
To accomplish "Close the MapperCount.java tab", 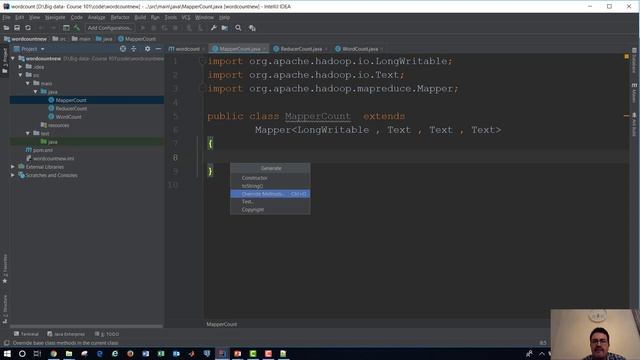I will click(x=264, y=49).
